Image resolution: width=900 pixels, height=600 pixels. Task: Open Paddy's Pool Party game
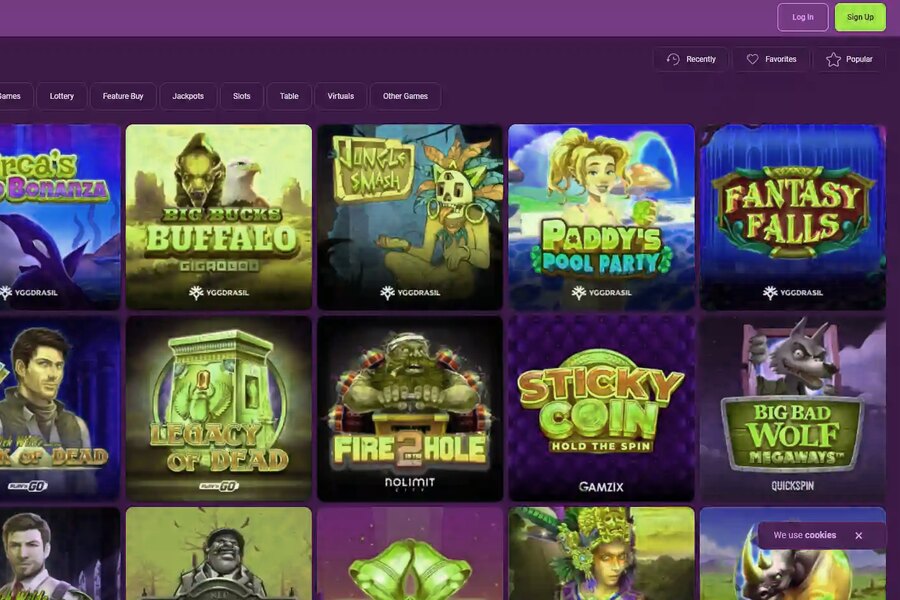click(602, 217)
